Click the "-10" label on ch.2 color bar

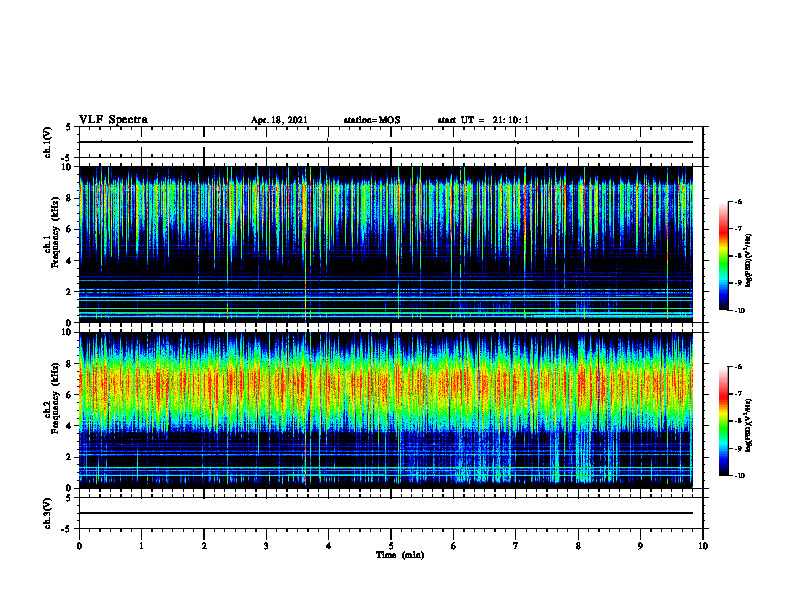tap(739, 476)
